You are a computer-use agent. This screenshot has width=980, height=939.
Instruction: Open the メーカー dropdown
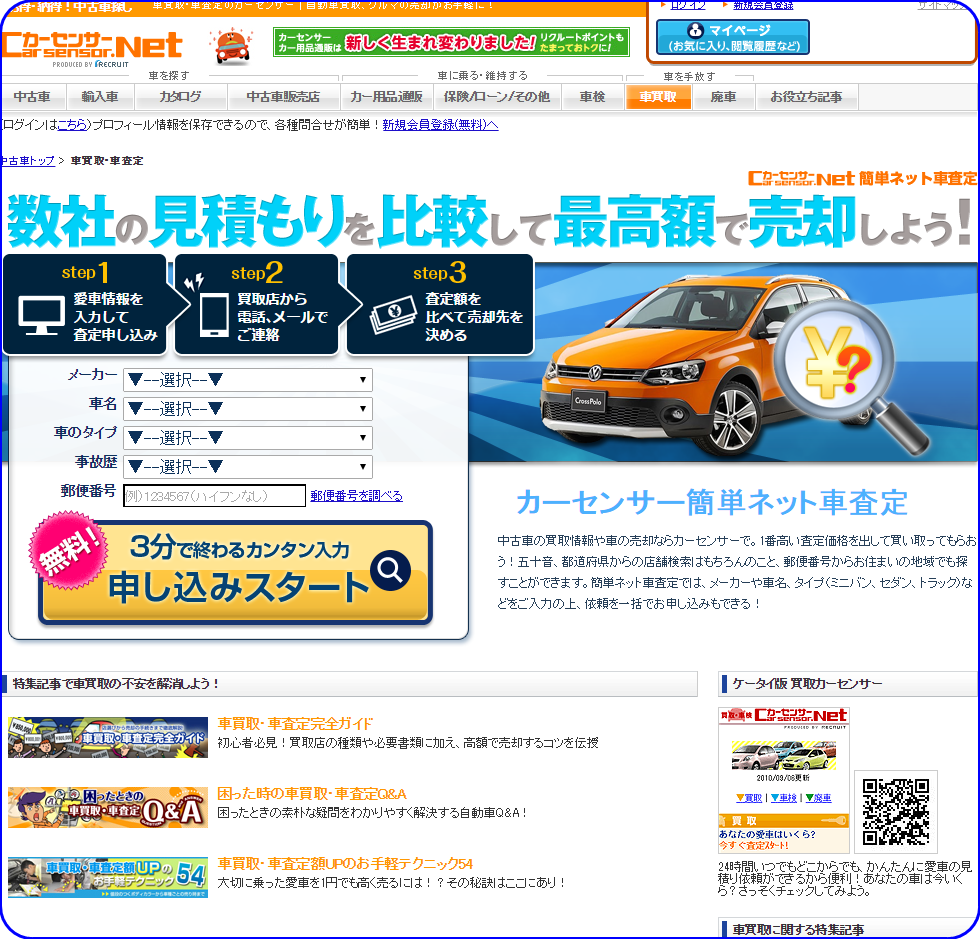coord(247,380)
